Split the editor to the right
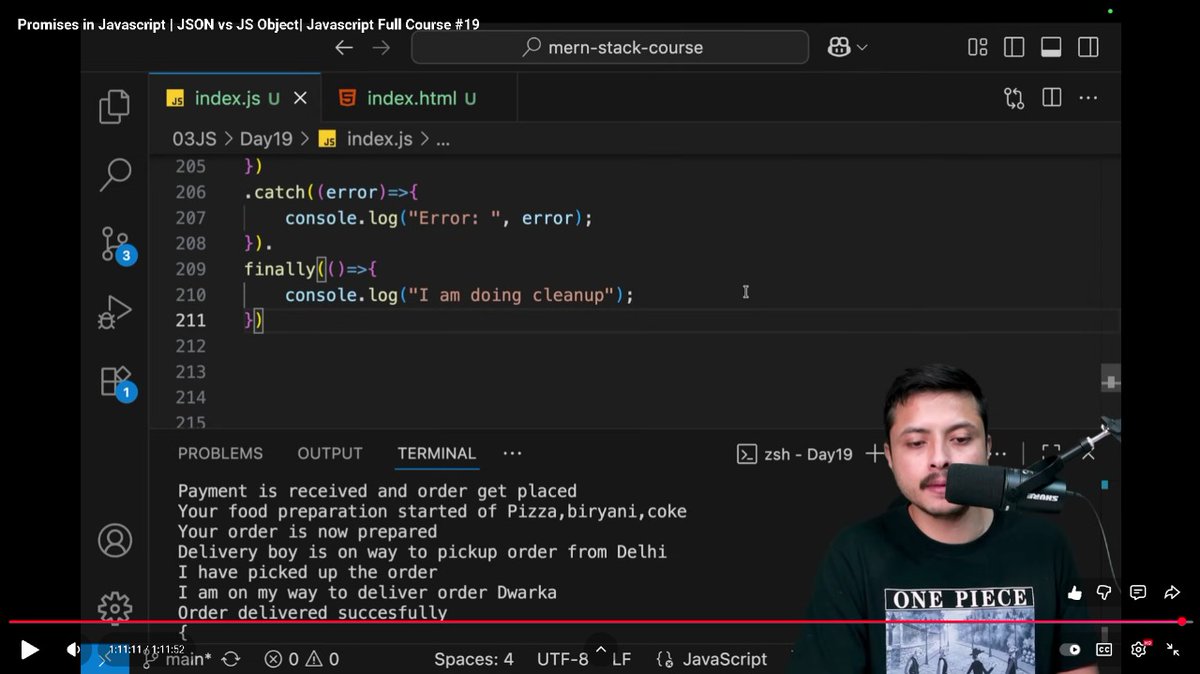This screenshot has height=674, width=1200. click(x=1051, y=98)
